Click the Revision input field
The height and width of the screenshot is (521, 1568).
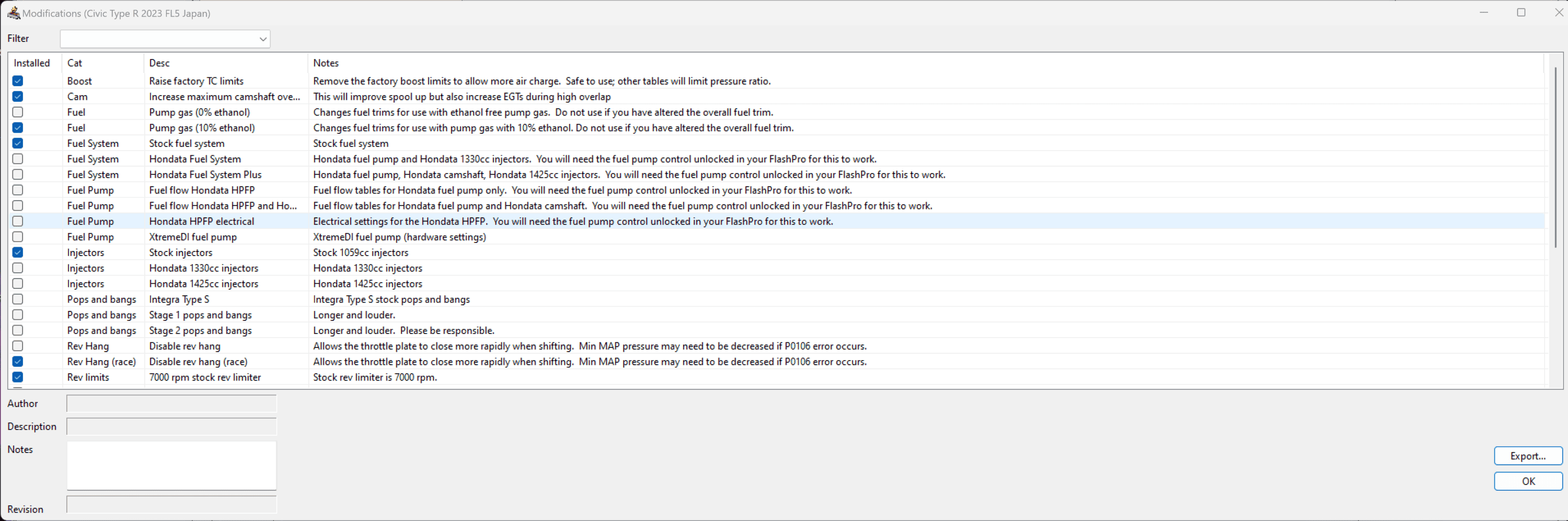pyautogui.click(x=171, y=504)
